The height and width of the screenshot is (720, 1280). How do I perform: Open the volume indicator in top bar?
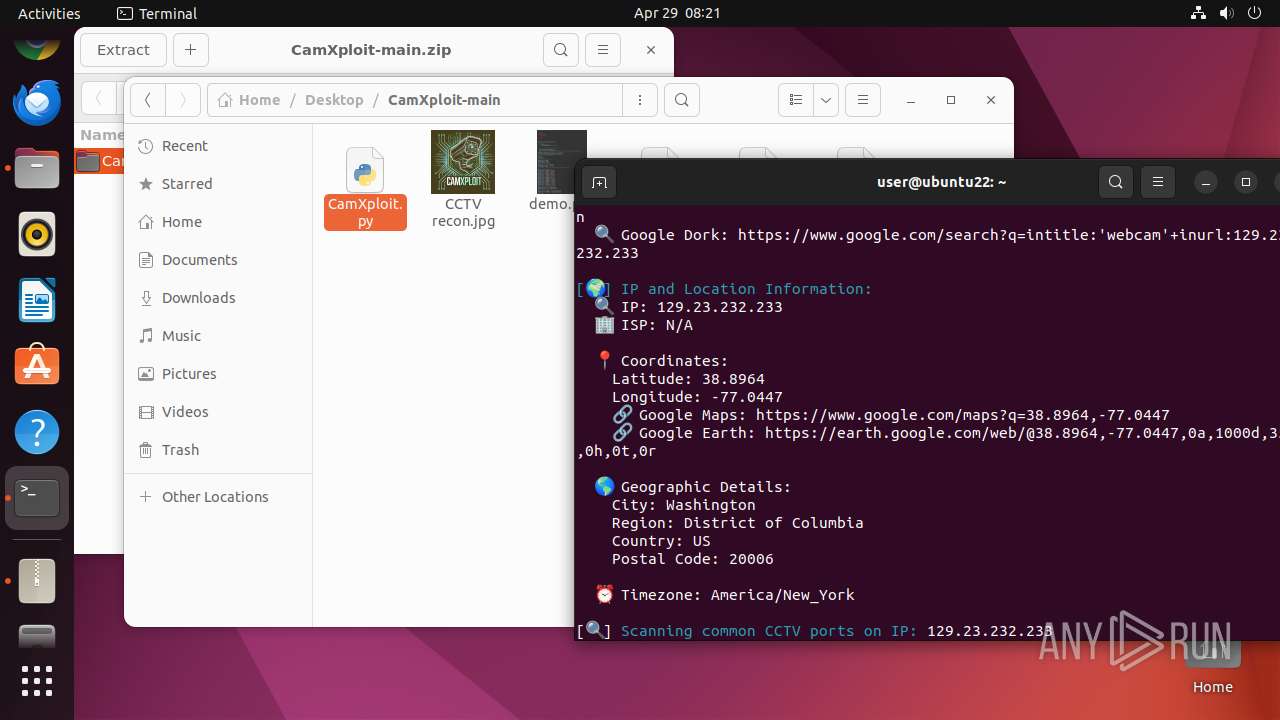1227,14
